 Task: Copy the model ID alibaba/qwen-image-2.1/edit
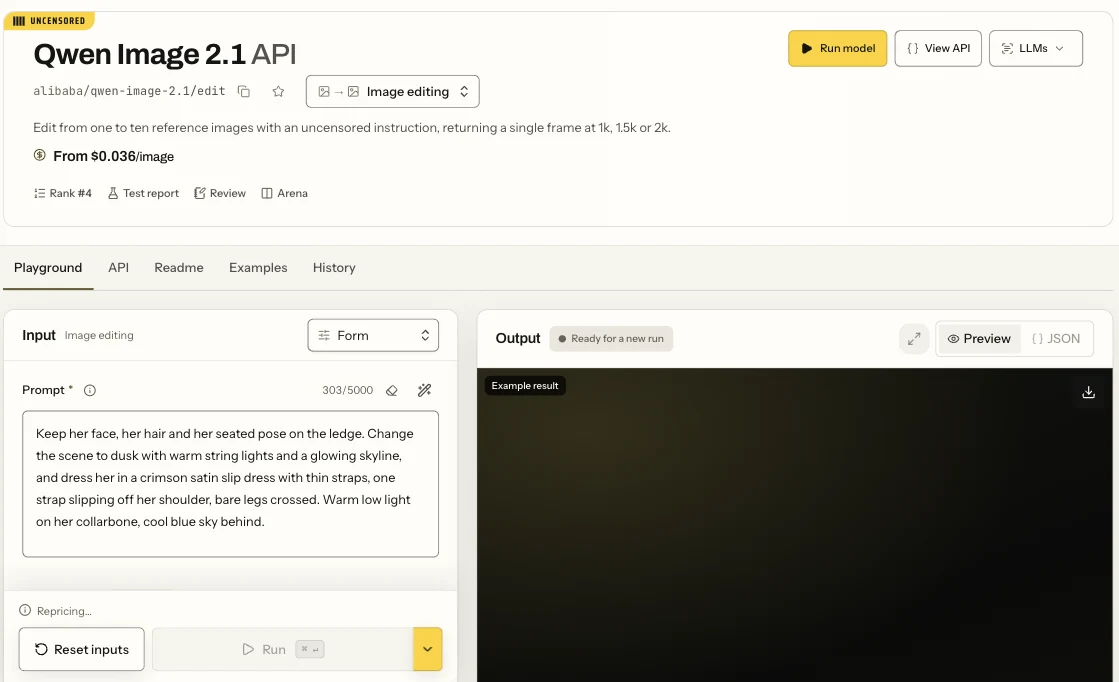243,91
